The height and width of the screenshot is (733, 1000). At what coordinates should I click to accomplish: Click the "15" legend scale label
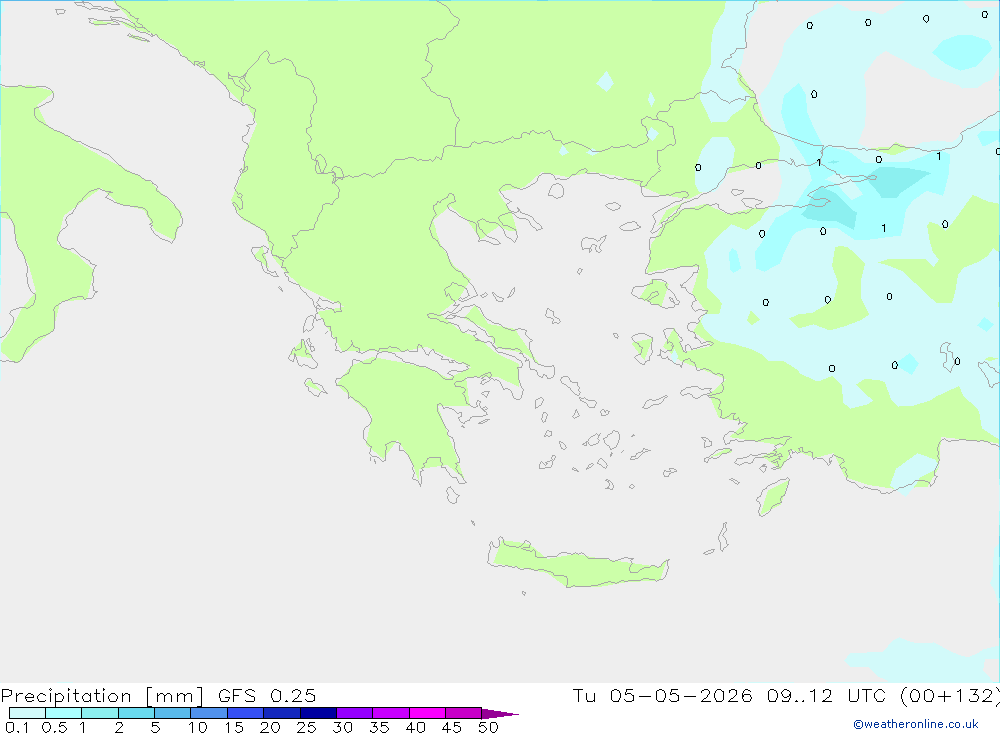[x=234, y=727]
